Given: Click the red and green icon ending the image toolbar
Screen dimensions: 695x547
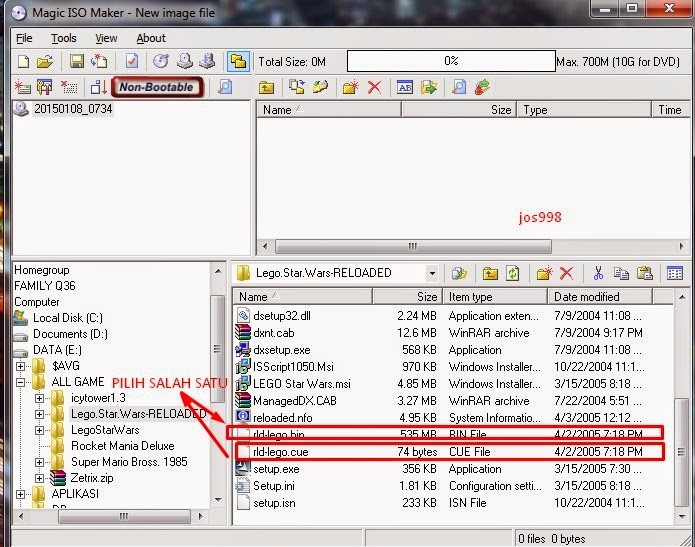Looking at the screenshot, I should point(482,87).
